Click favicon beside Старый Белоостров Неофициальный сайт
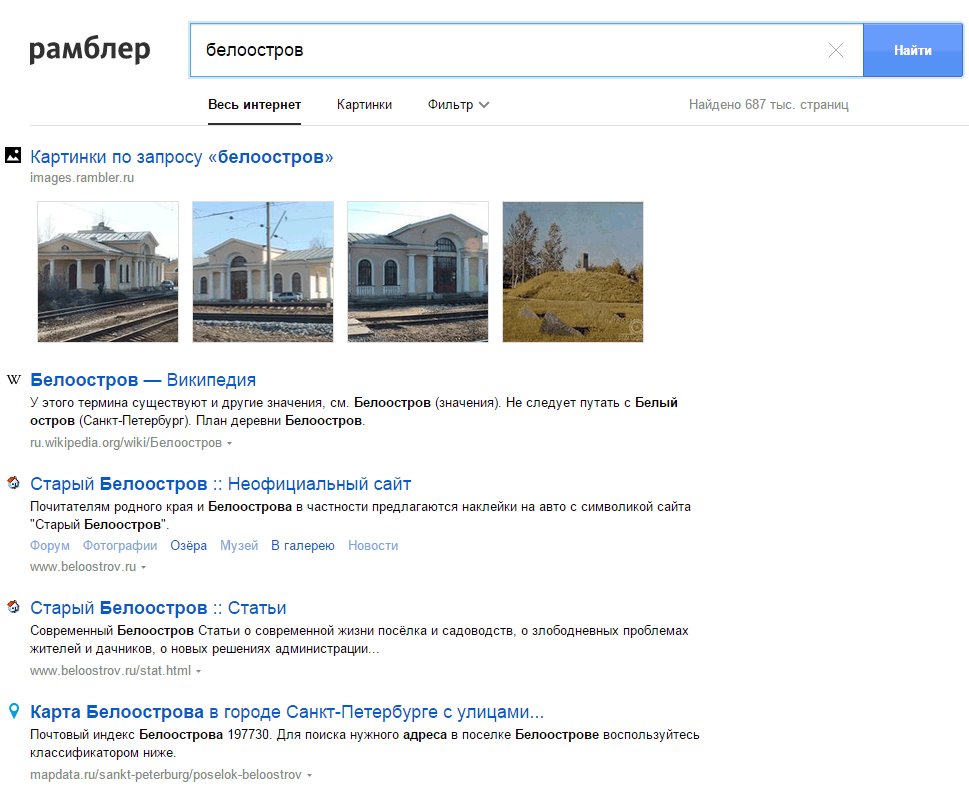This screenshot has width=969, height=807. (13, 483)
